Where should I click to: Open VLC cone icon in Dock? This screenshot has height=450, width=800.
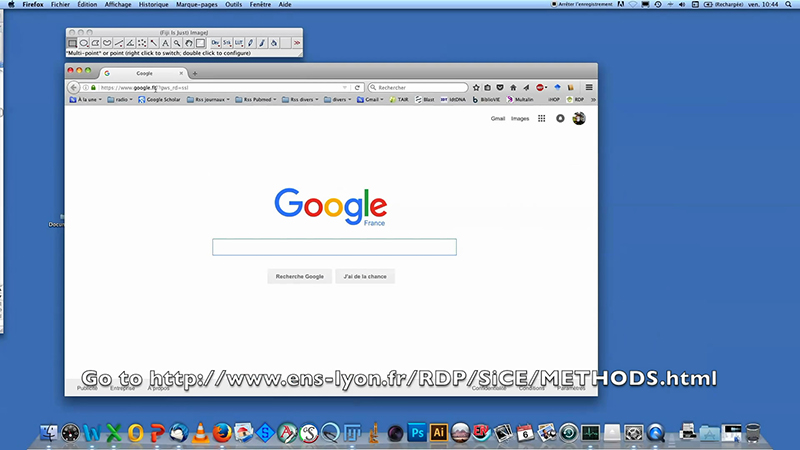201,433
